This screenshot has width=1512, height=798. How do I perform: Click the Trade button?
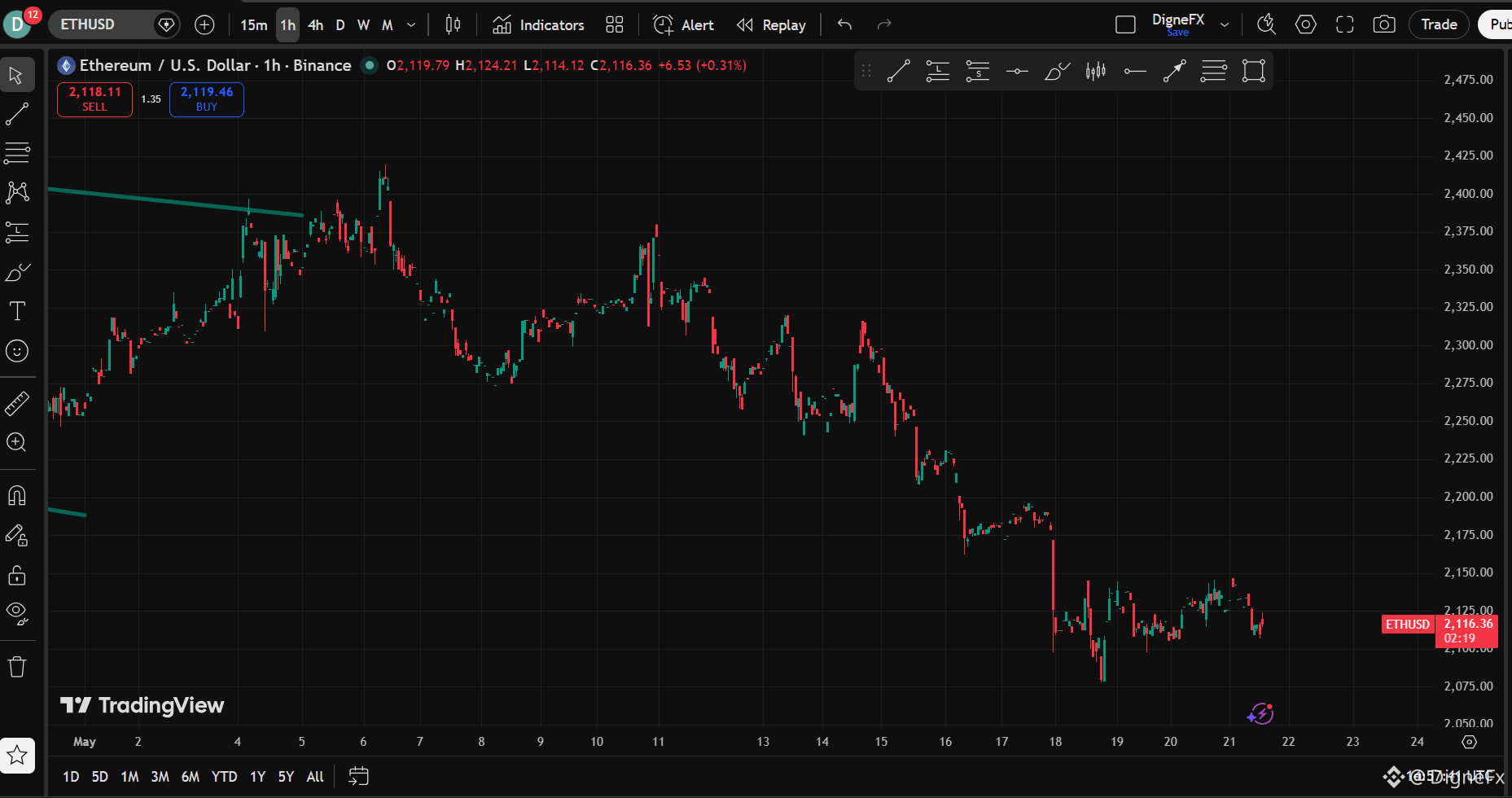click(x=1439, y=24)
